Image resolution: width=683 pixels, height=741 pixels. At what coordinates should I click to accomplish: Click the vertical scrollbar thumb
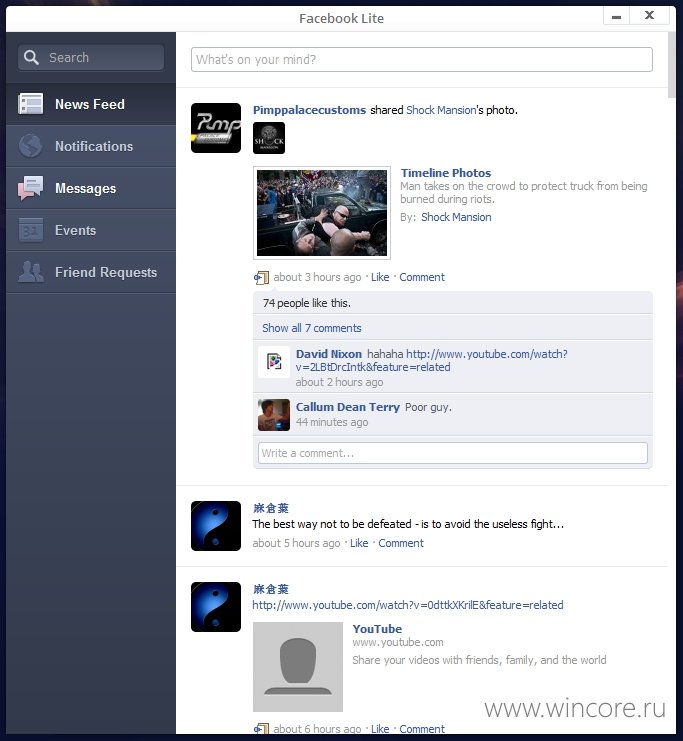pos(672,65)
